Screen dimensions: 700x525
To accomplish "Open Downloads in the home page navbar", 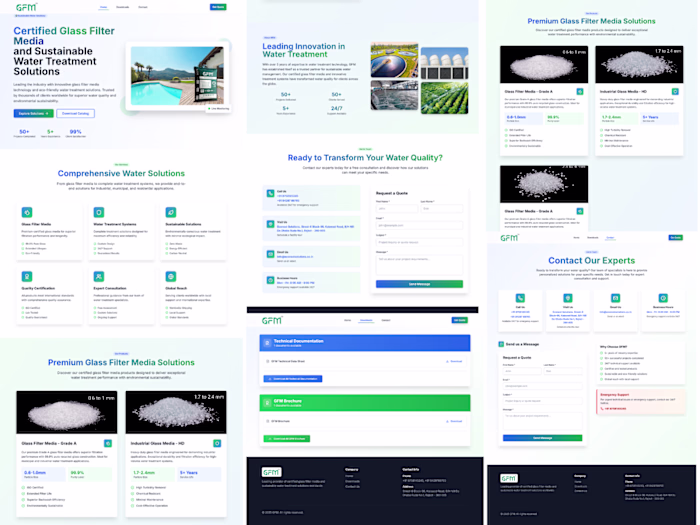I will [123, 7].
